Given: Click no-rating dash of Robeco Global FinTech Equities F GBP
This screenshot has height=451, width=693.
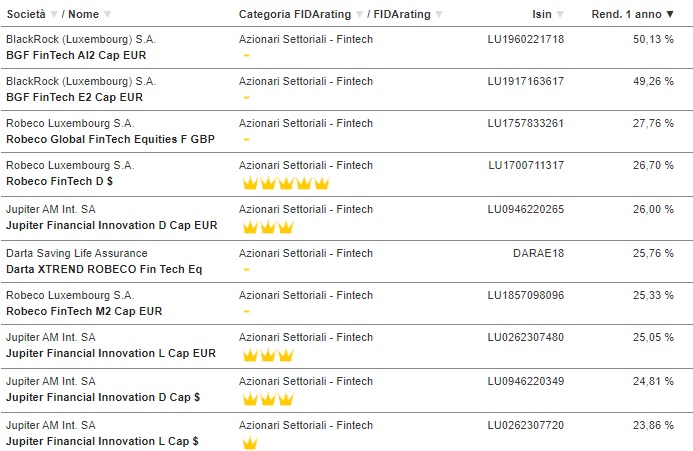Looking at the screenshot, I should coord(247,140).
